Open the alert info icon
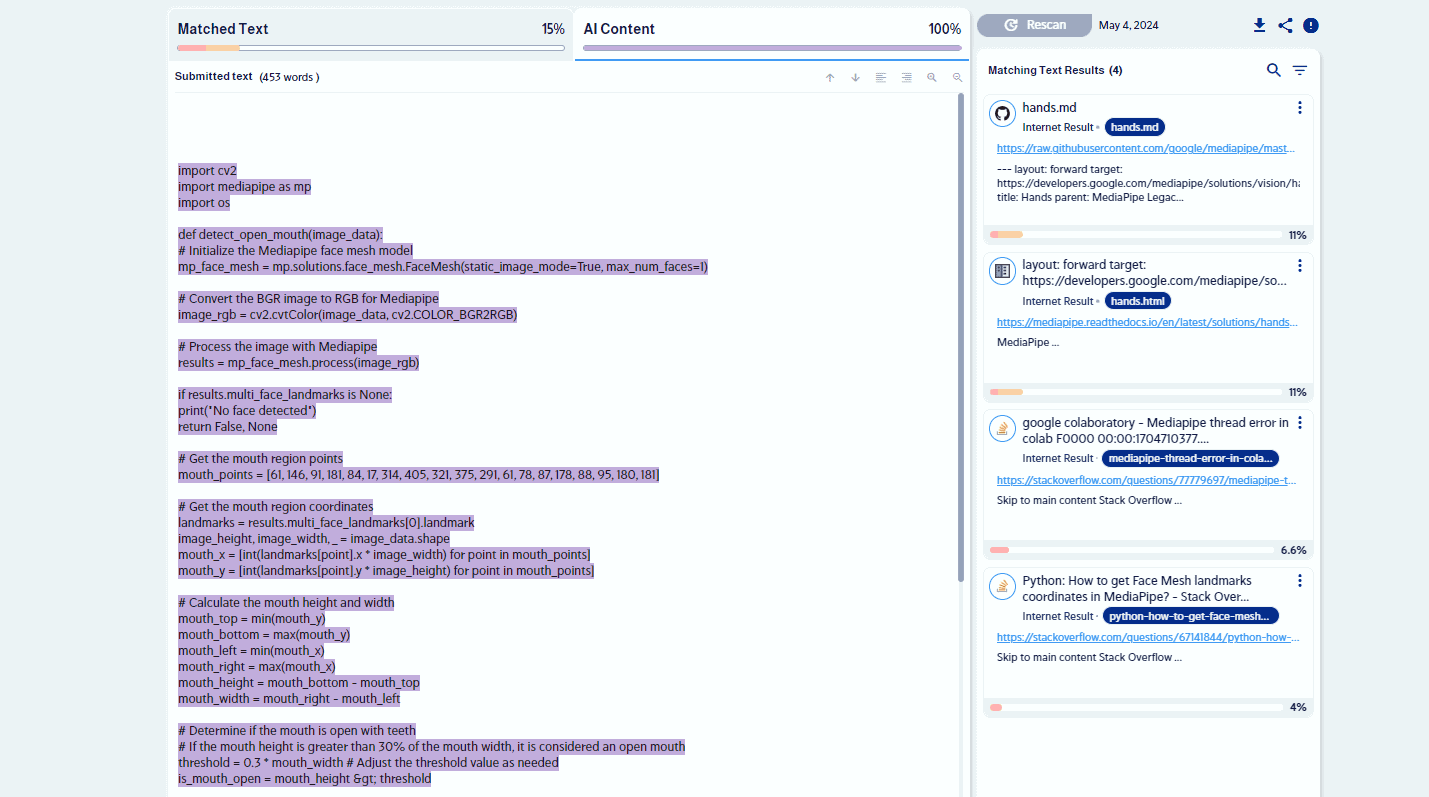This screenshot has width=1429, height=797. (1311, 26)
